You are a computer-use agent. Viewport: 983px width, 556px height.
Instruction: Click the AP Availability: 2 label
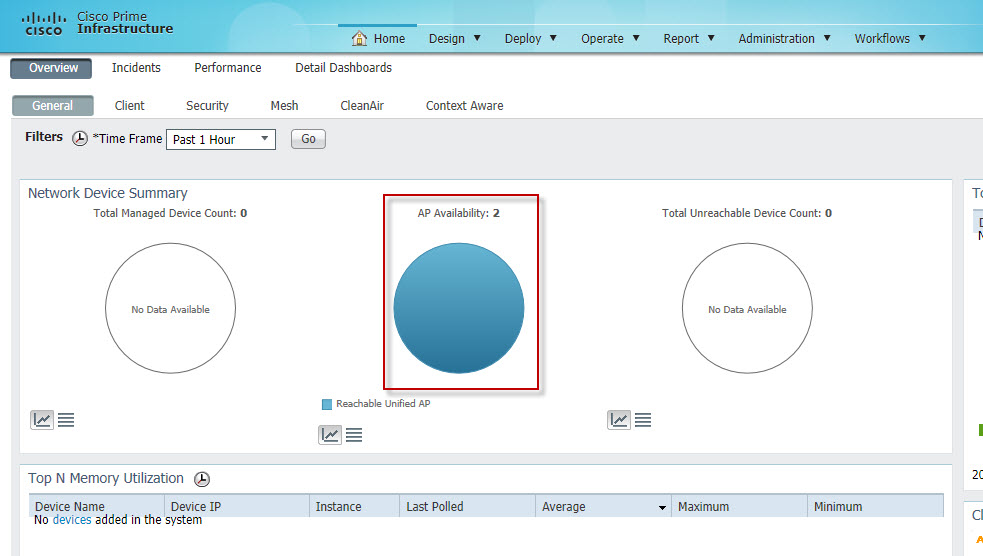click(x=458, y=213)
